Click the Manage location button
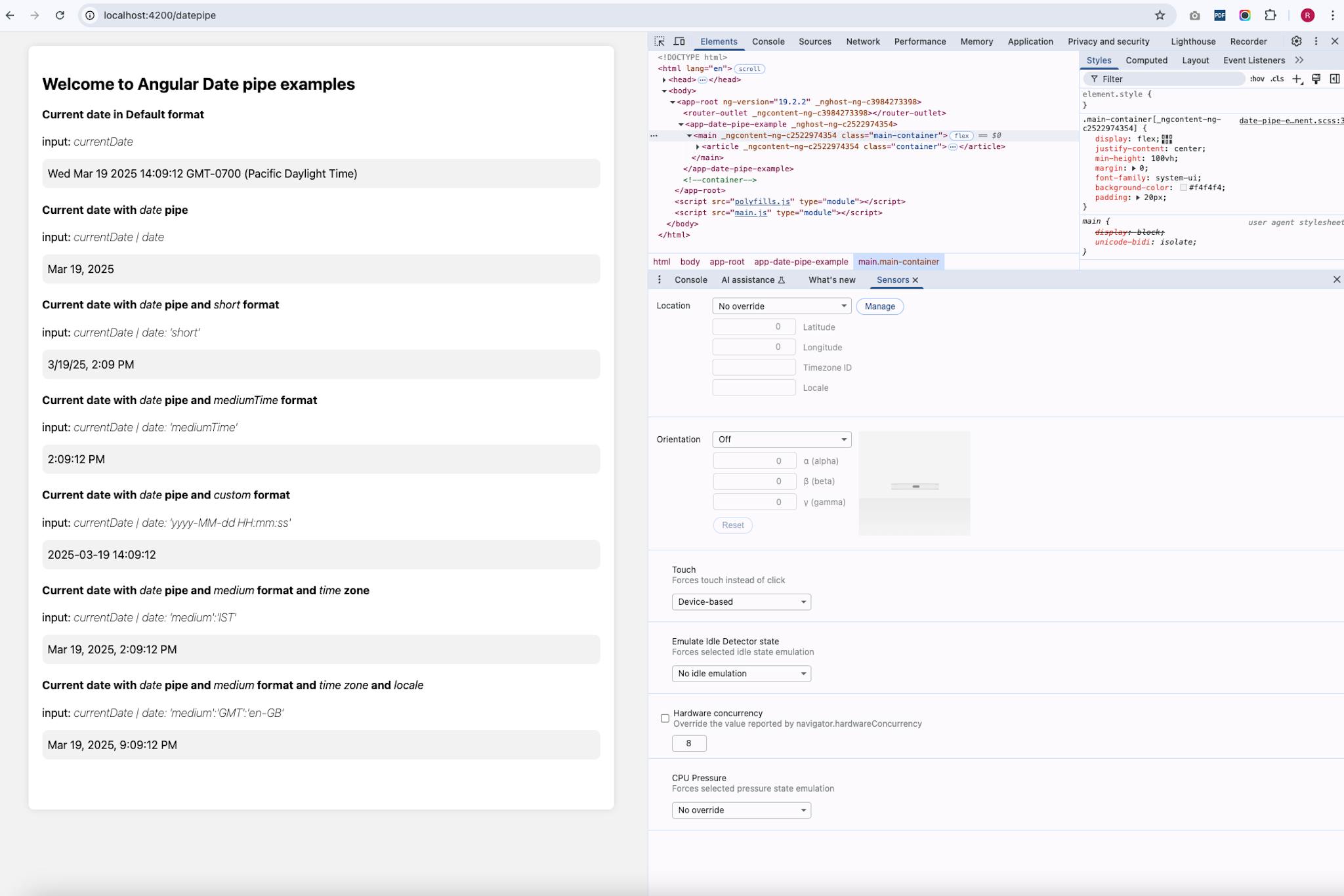Image resolution: width=1344 pixels, height=896 pixels. click(x=879, y=306)
